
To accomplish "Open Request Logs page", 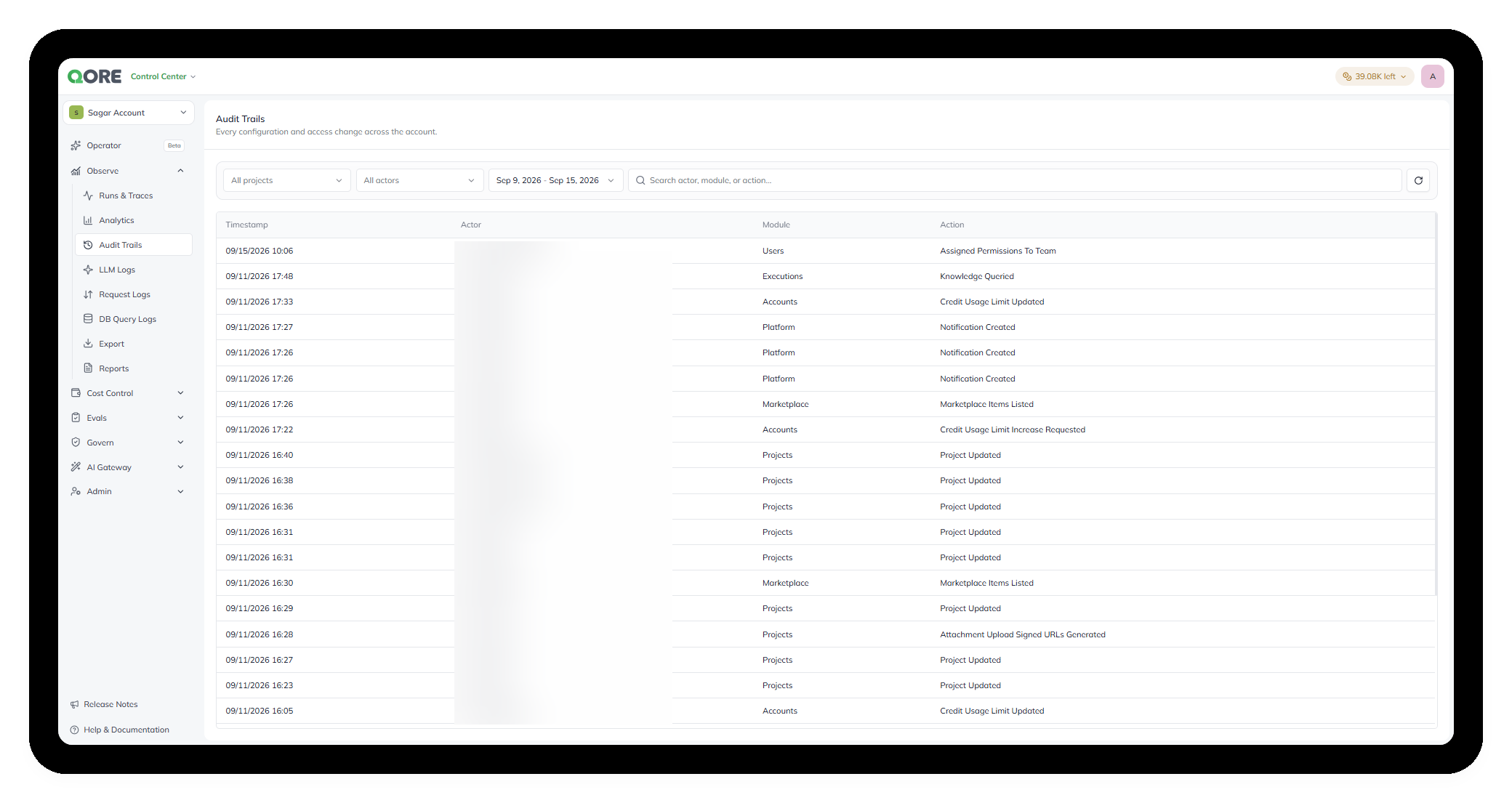I will pos(124,294).
